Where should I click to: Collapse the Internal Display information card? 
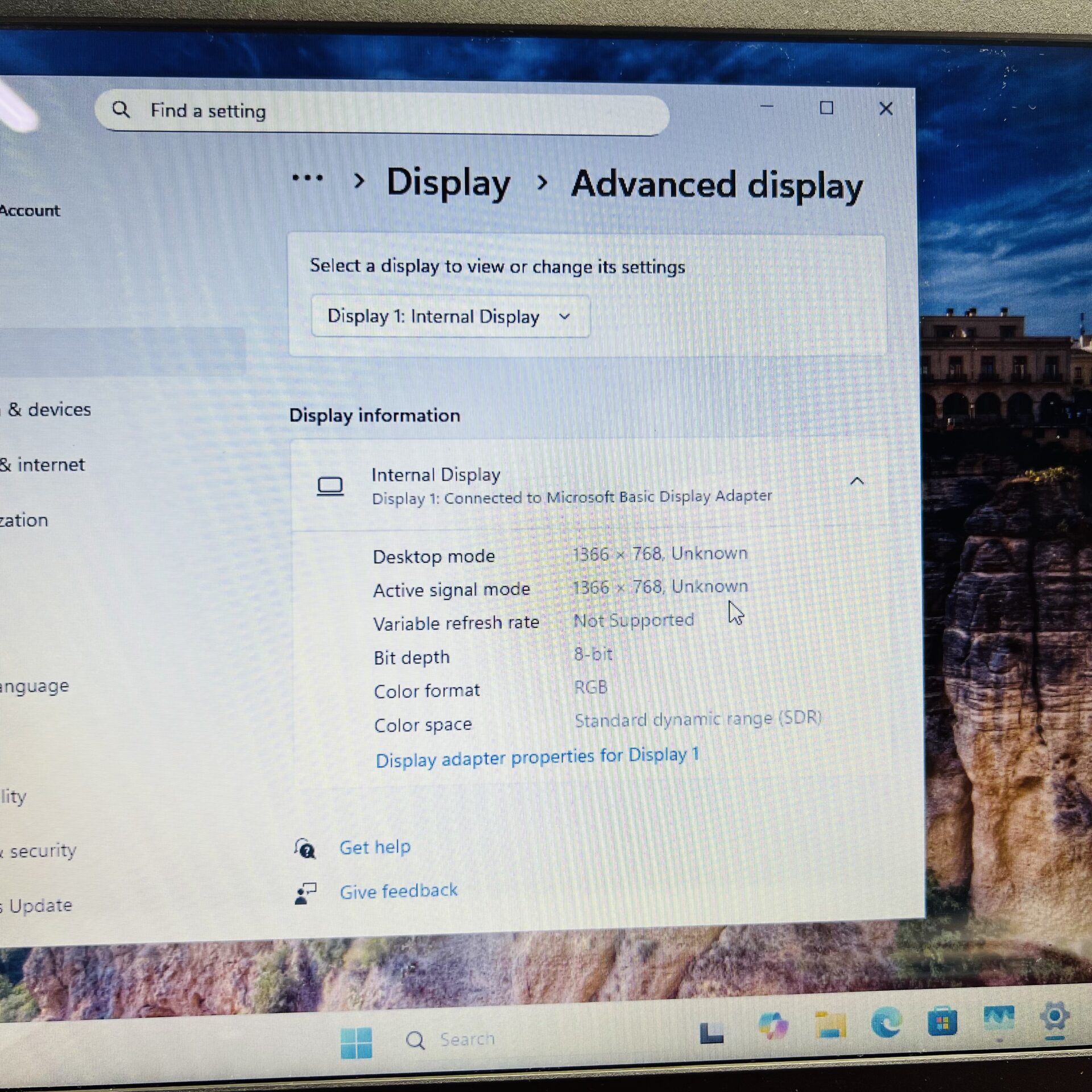click(x=857, y=481)
